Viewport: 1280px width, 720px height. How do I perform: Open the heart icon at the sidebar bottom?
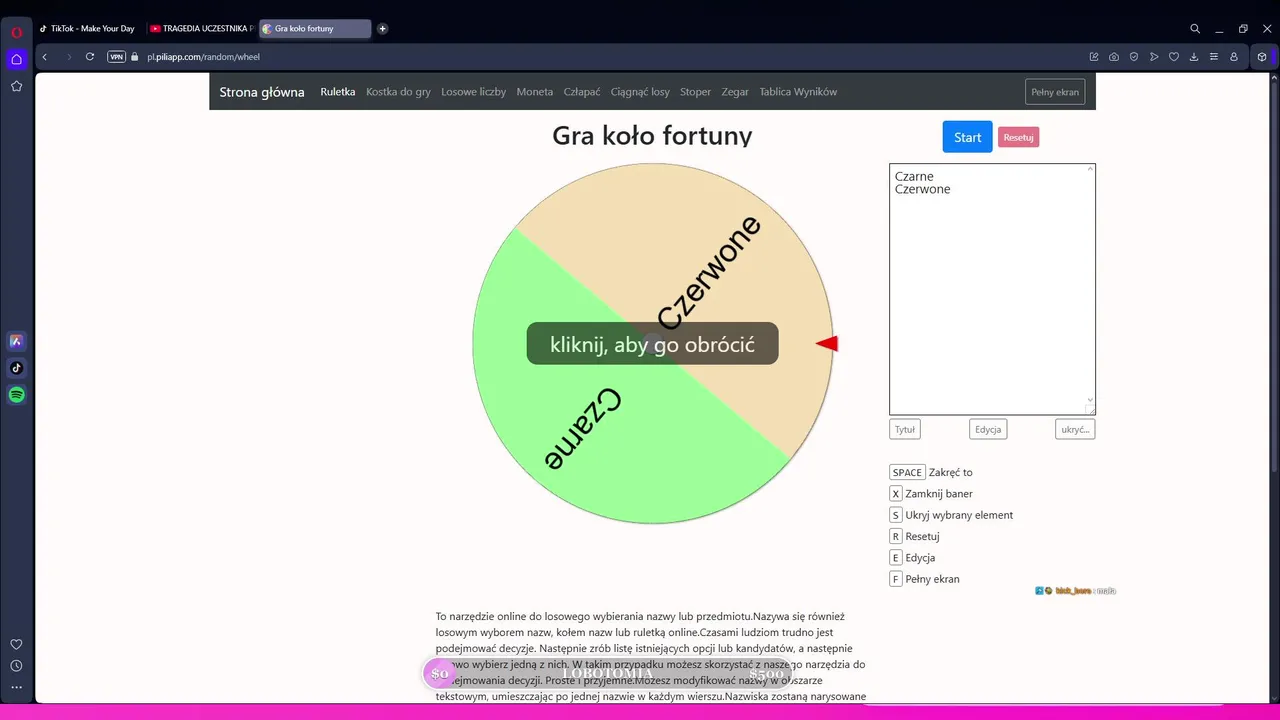tap(16, 644)
